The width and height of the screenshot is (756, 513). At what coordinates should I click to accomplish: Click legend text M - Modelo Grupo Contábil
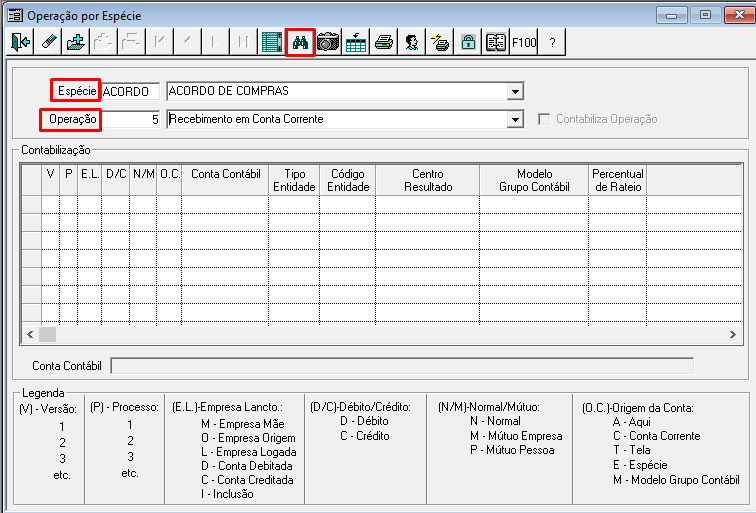(676, 480)
